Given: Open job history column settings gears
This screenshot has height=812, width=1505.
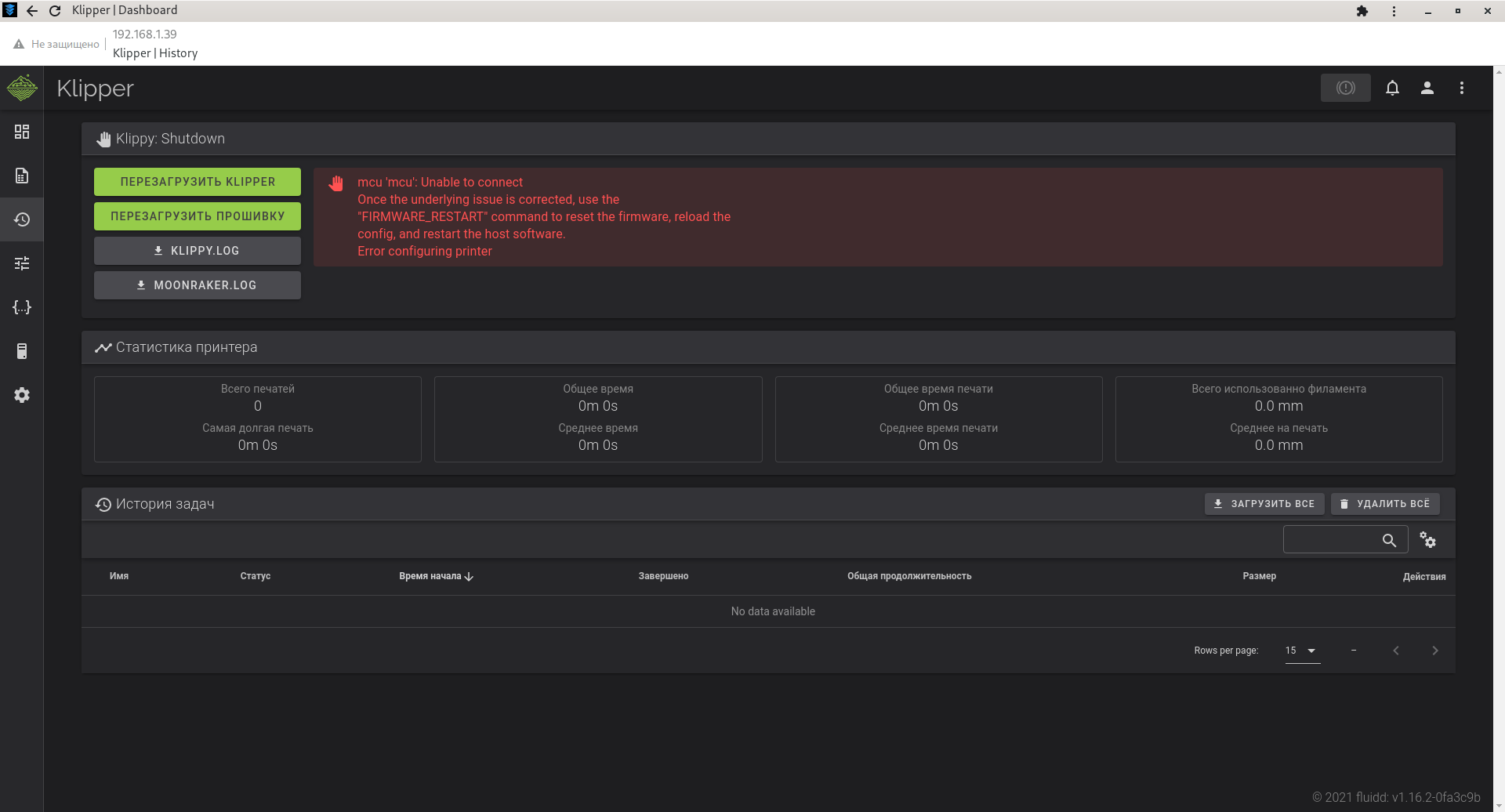Looking at the screenshot, I should (1427, 541).
